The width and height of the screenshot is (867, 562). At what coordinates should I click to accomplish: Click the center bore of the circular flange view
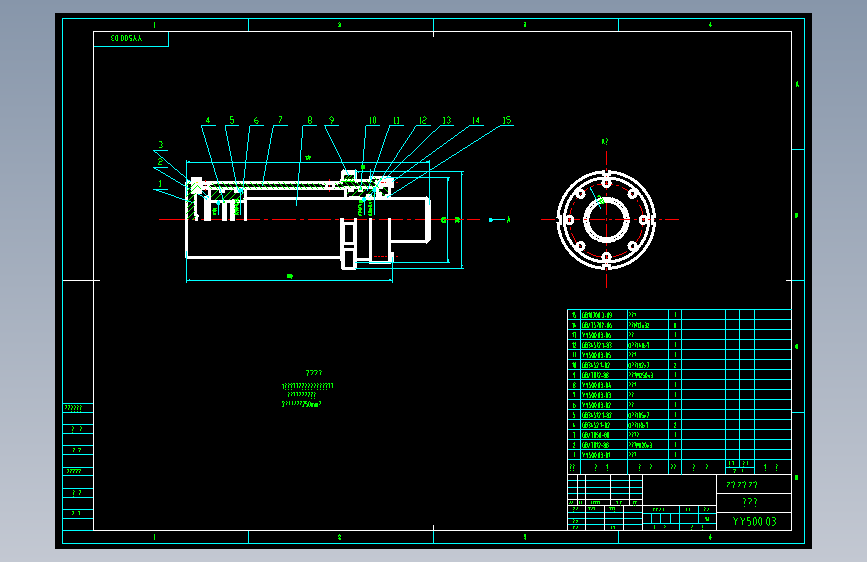pyautogui.click(x=606, y=220)
